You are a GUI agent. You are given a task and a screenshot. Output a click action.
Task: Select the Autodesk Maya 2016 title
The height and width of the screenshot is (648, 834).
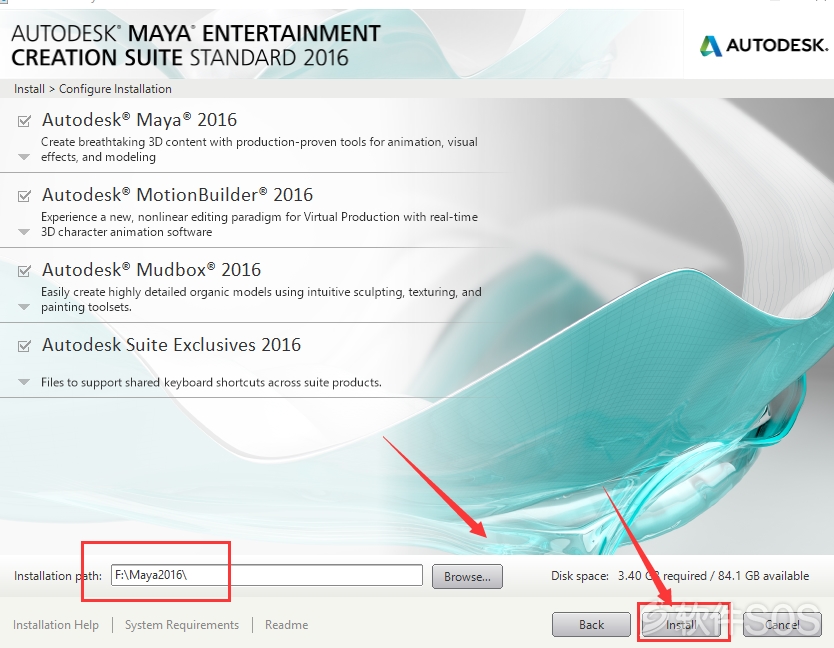[139, 120]
